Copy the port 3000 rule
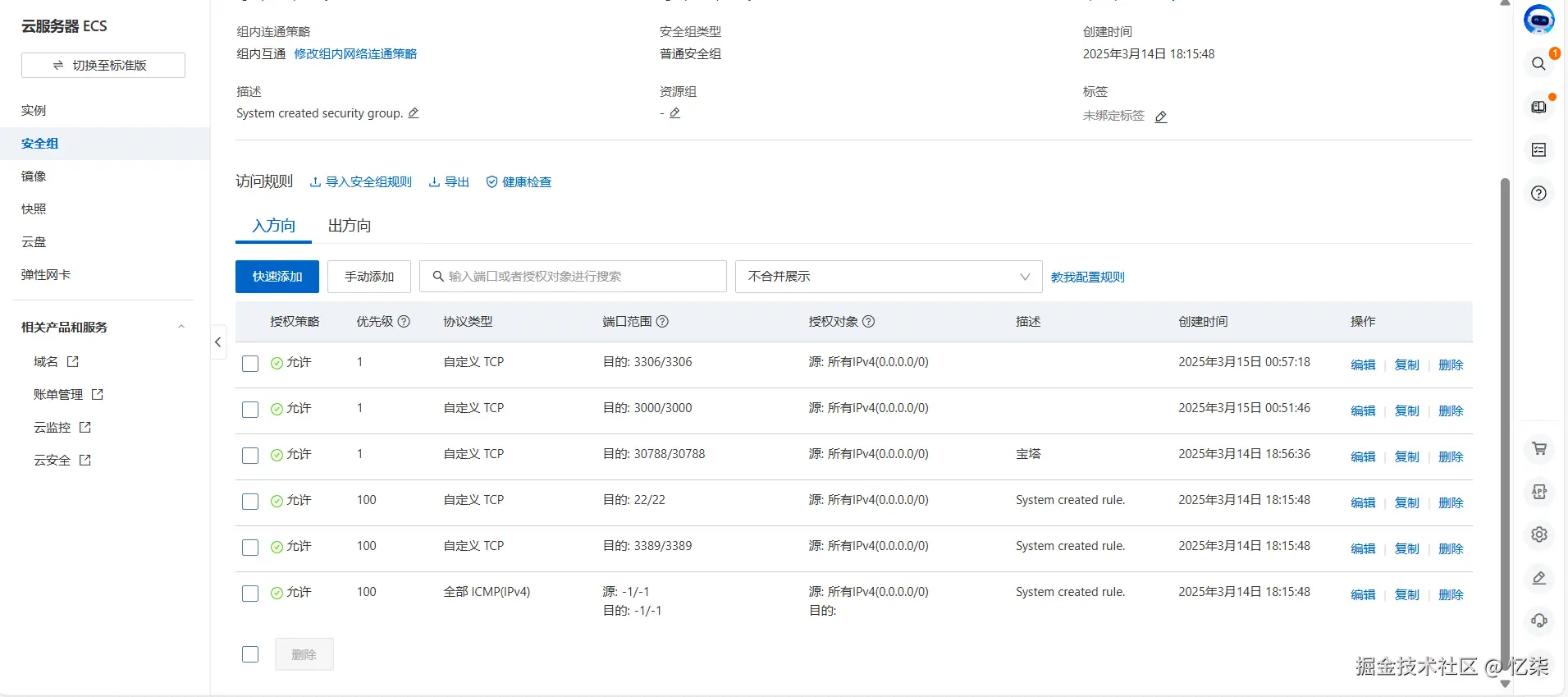 point(1407,410)
